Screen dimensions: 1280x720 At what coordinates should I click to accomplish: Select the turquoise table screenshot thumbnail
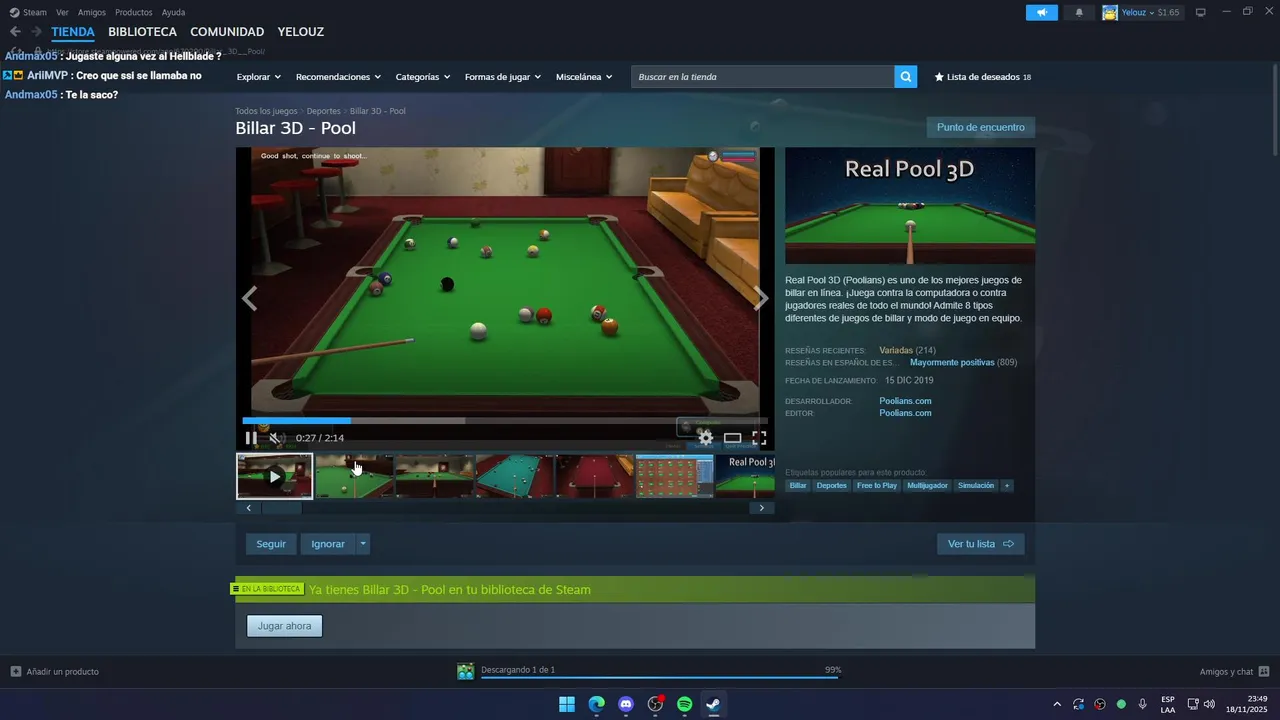(514, 476)
